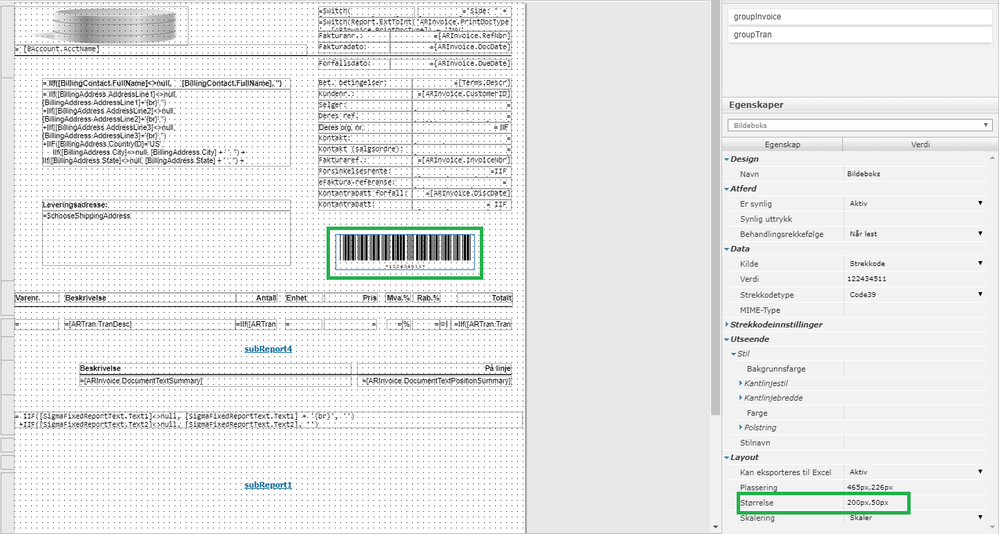The height and width of the screenshot is (534, 999).
Task: Open the subReport4 link
Action: coord(268,349)
